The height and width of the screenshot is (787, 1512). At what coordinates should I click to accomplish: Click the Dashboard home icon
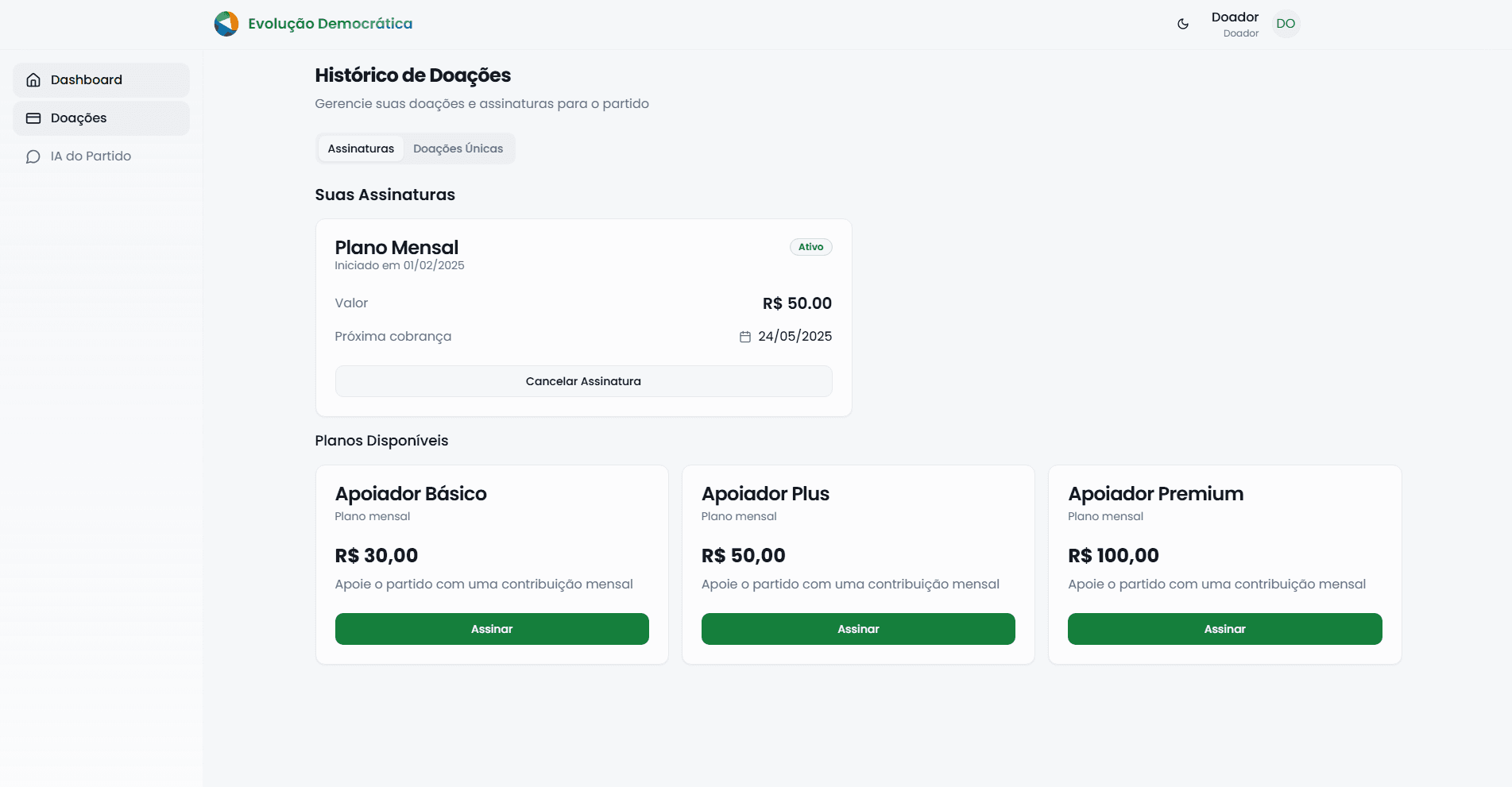click(x=33, y=80)
